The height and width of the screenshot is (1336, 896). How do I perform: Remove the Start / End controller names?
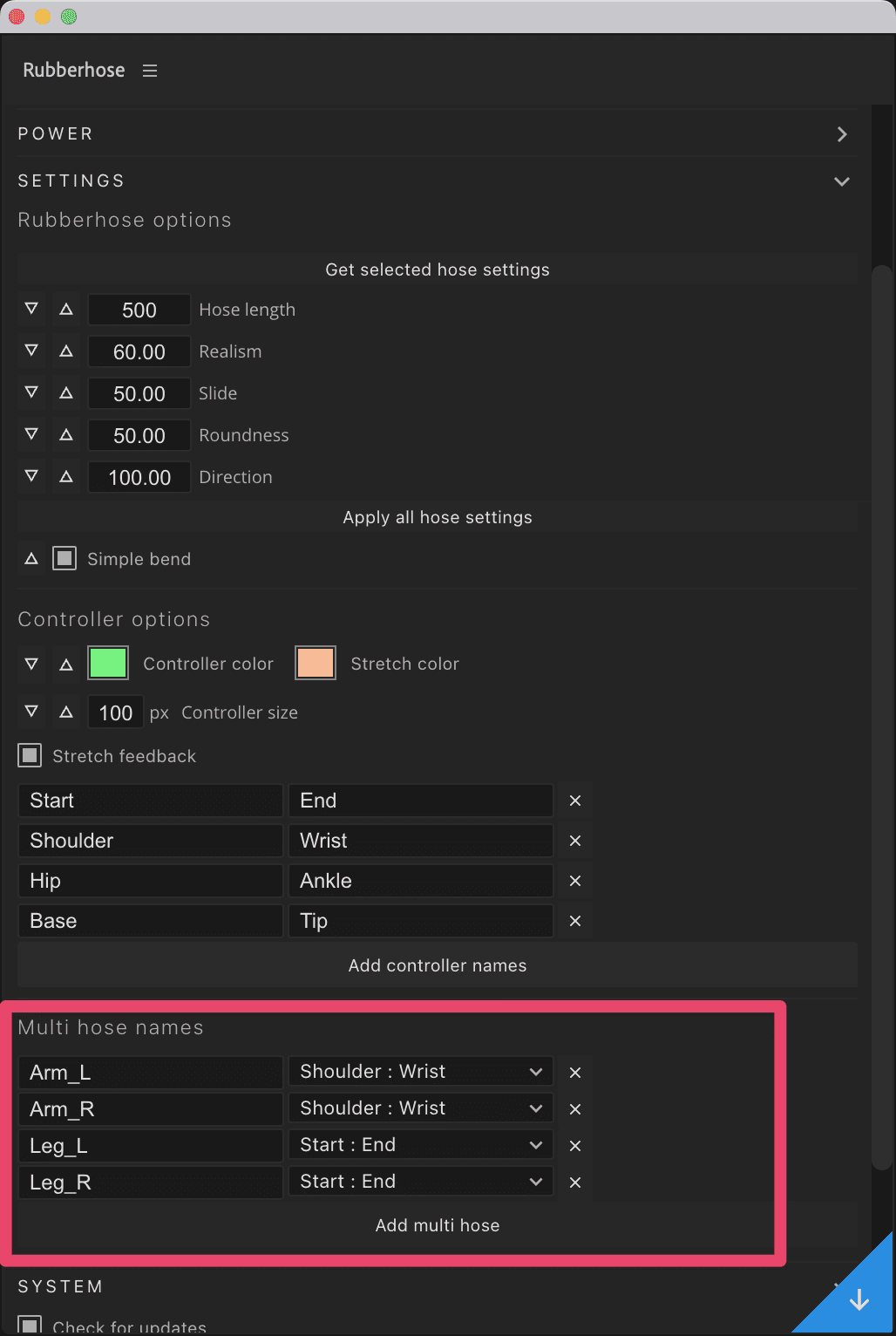[575, 801]
